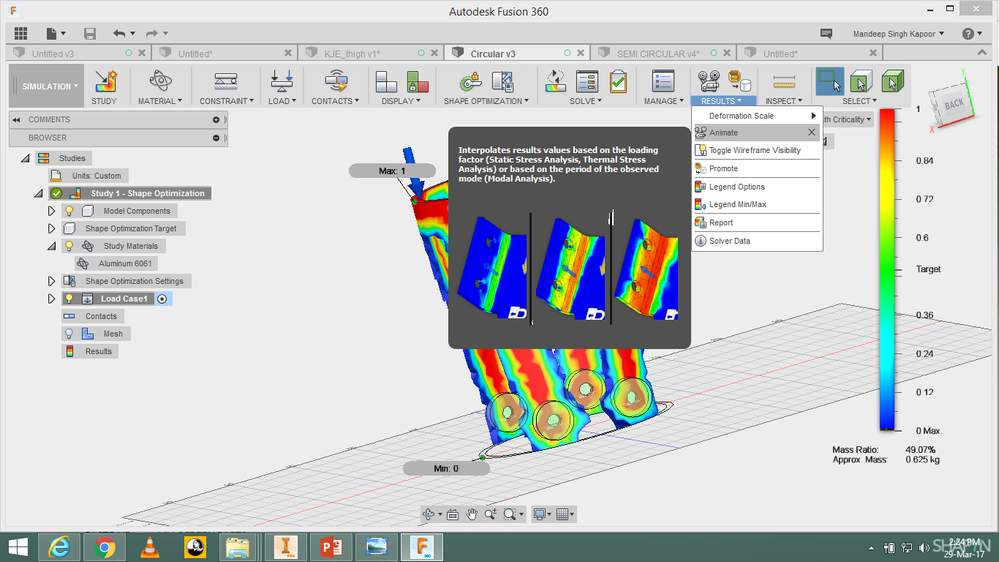Open Legend Options menu item
Image resolution: width=999 pixels, height=562 pixels.
coord(756,187)
